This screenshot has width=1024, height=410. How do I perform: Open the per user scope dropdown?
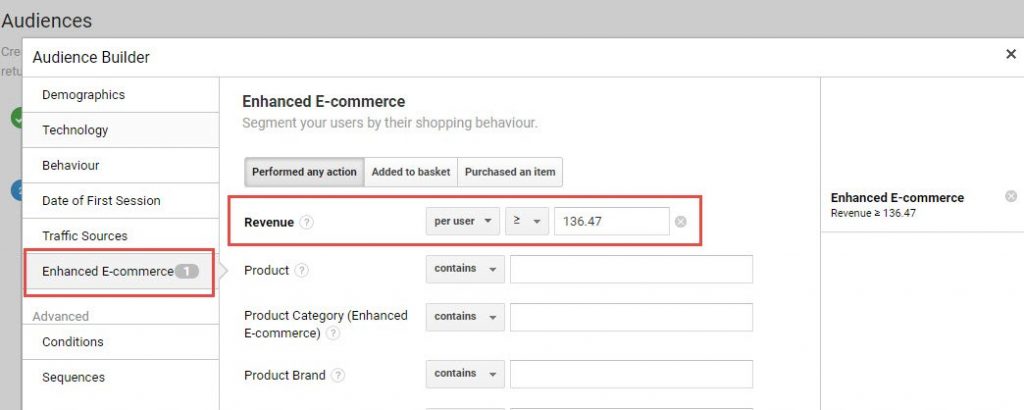[463, 221]
